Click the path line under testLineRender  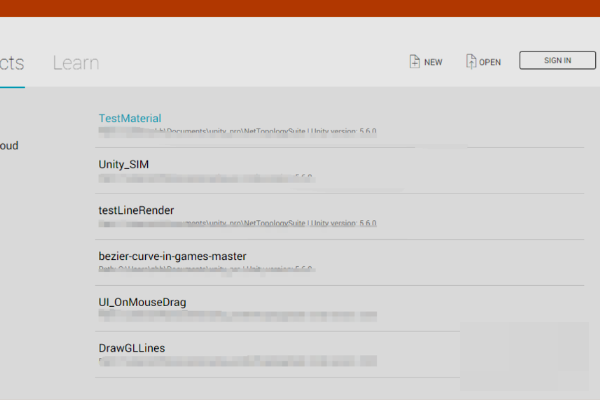tap(237, 223)
